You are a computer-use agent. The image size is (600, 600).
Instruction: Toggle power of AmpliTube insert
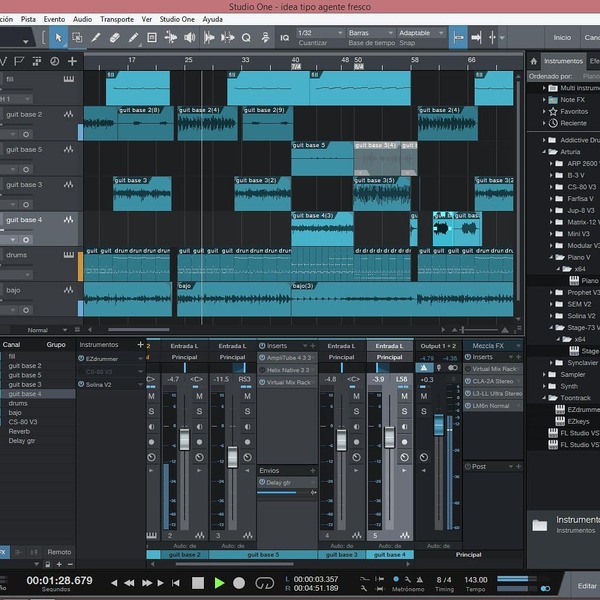coord(262,357)
